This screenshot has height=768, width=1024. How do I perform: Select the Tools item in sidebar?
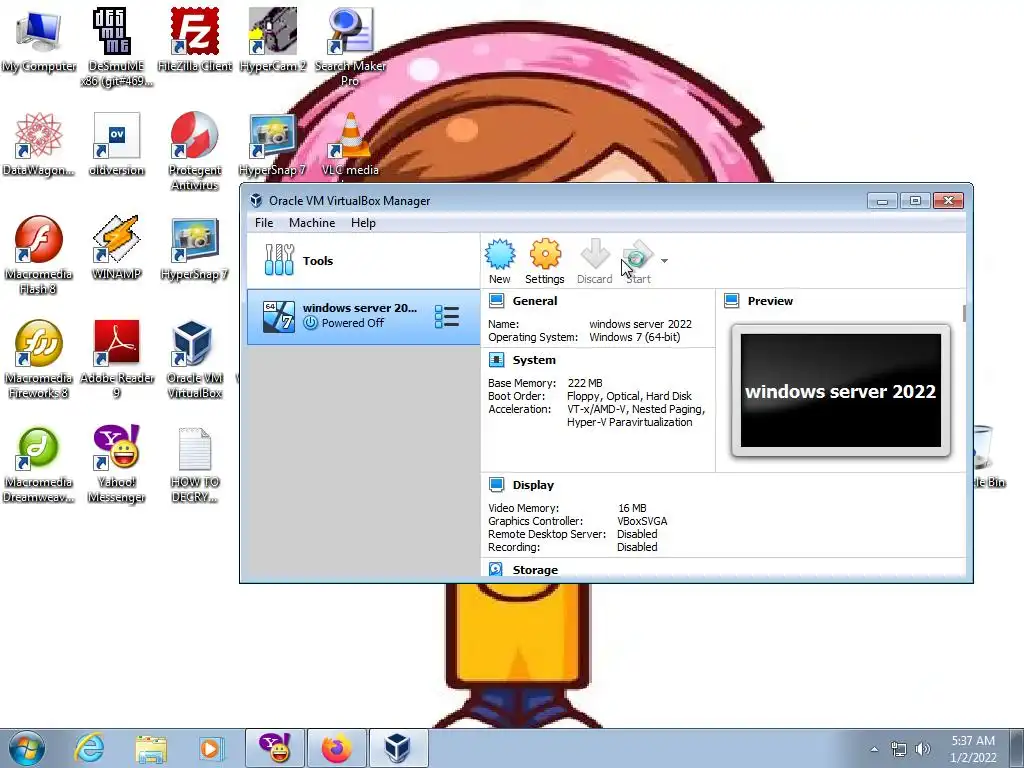coord(364,261)
